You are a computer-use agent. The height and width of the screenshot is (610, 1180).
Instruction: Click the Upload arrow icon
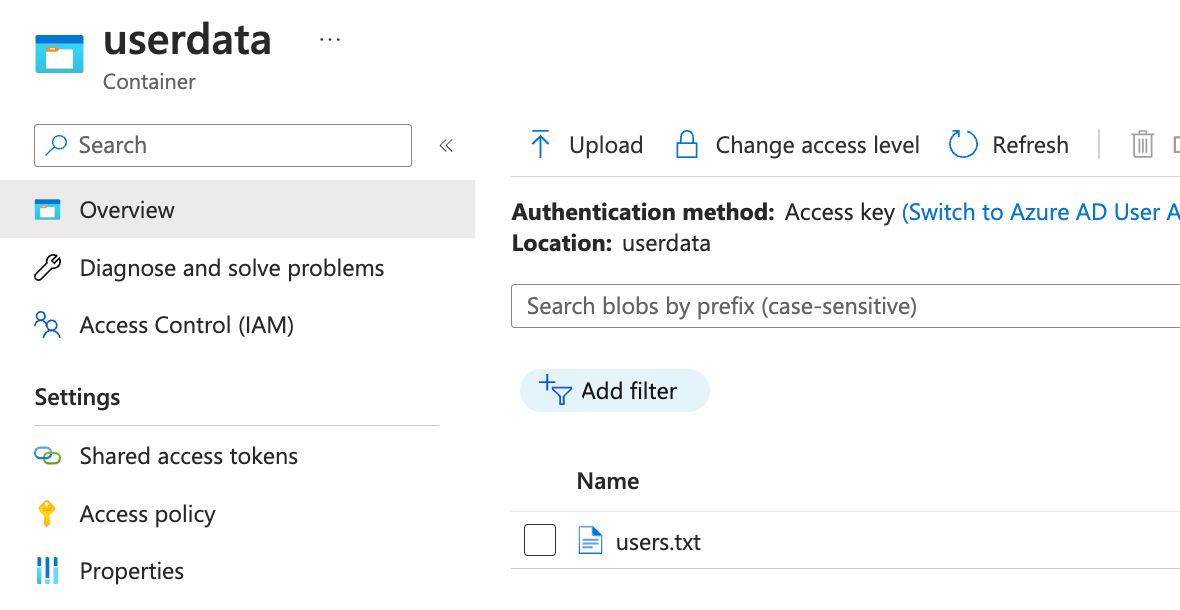[540, 145]
